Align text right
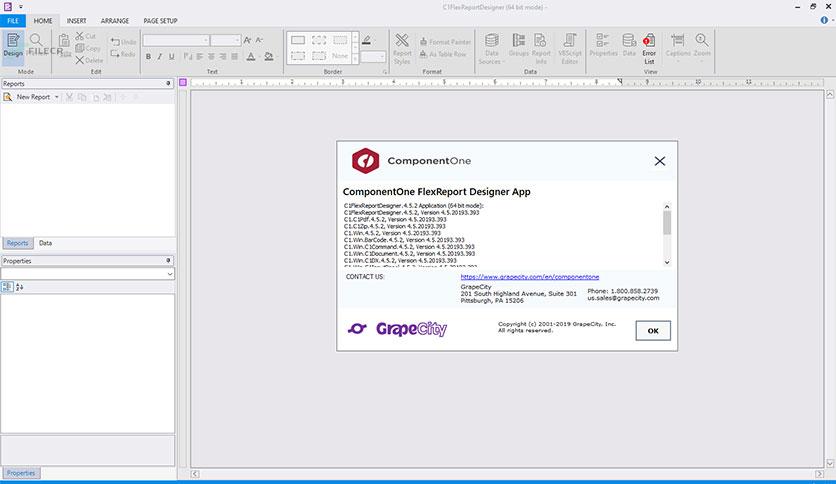This screenshot has width=836, height=484. click(223, 57)
